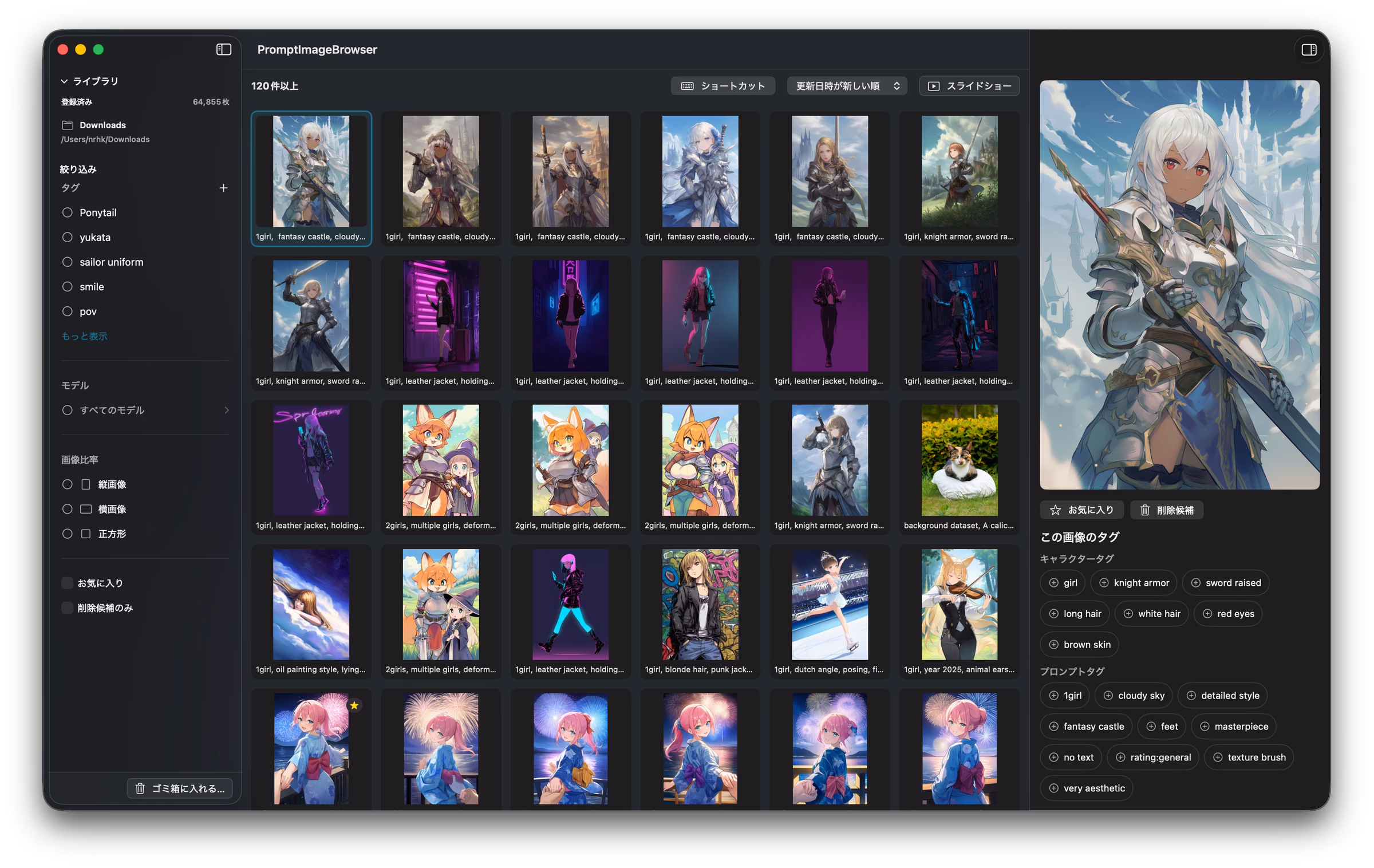Viewport: 1374px width, 868px height.
Task: Add the long hair tag
Action: (x=1075, y=614)
